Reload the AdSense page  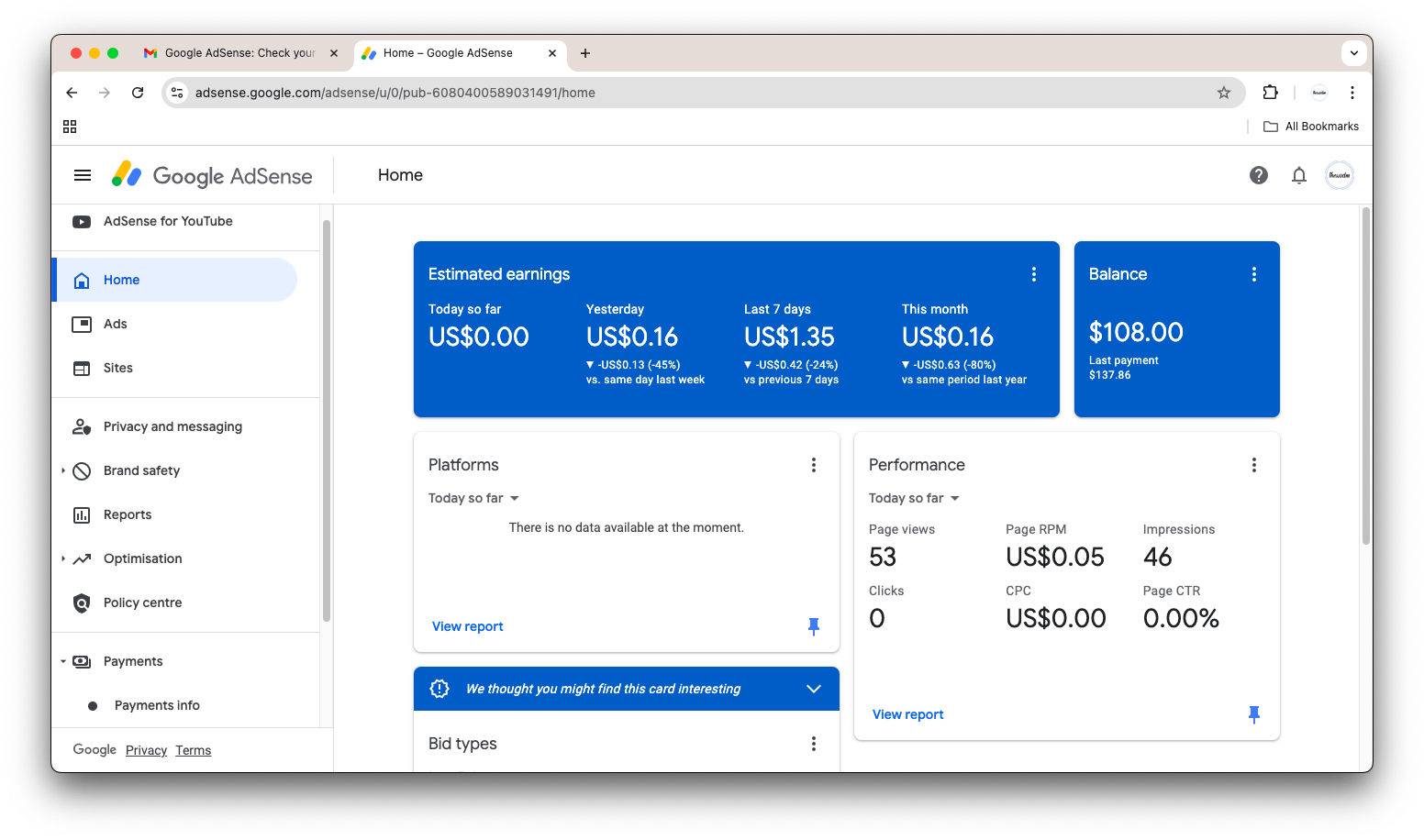click(x=138, y=93)
